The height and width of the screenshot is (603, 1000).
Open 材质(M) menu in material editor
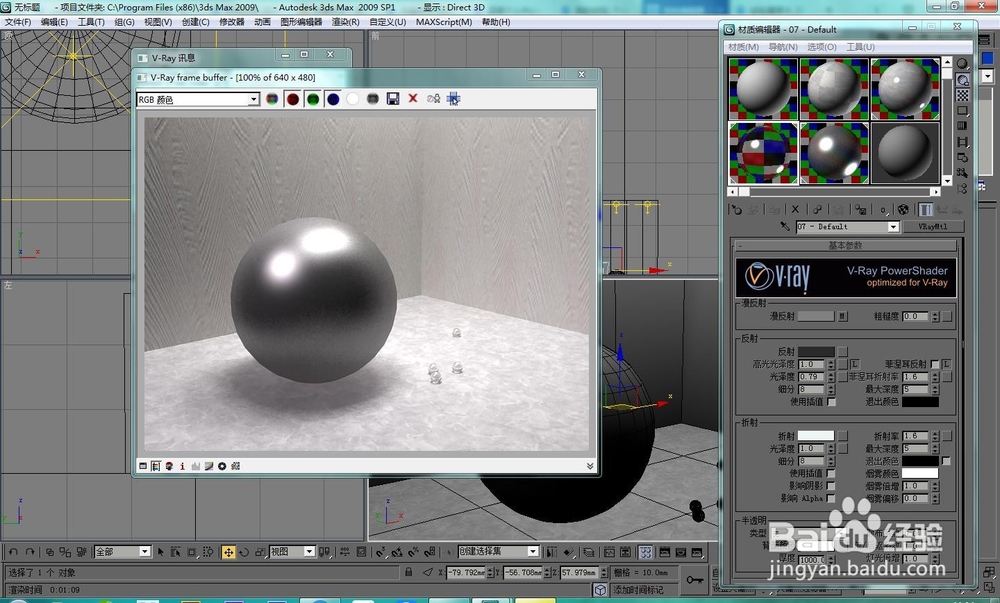[743, 47]
